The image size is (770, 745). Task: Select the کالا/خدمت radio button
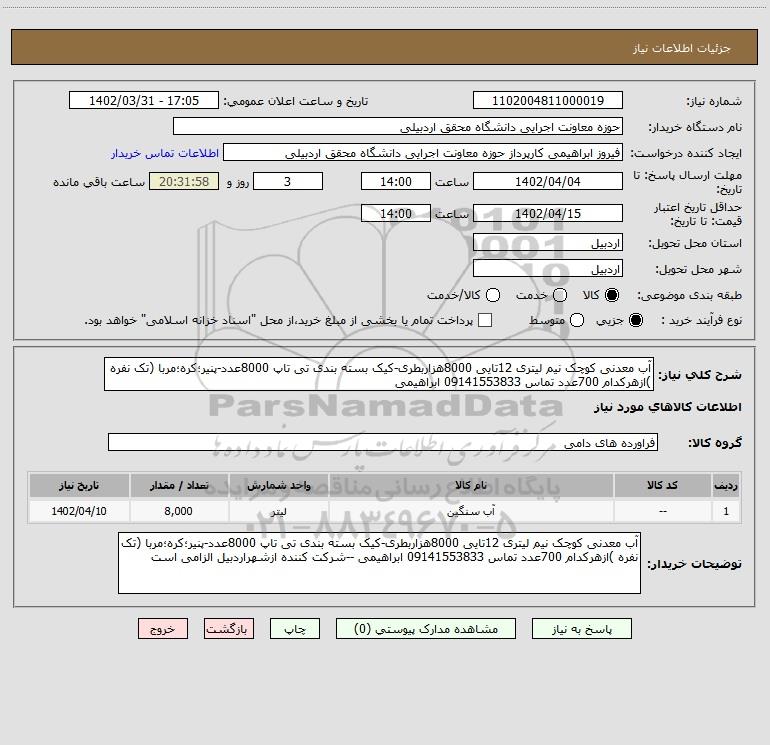pyautogui.click(x=493, y=295)
